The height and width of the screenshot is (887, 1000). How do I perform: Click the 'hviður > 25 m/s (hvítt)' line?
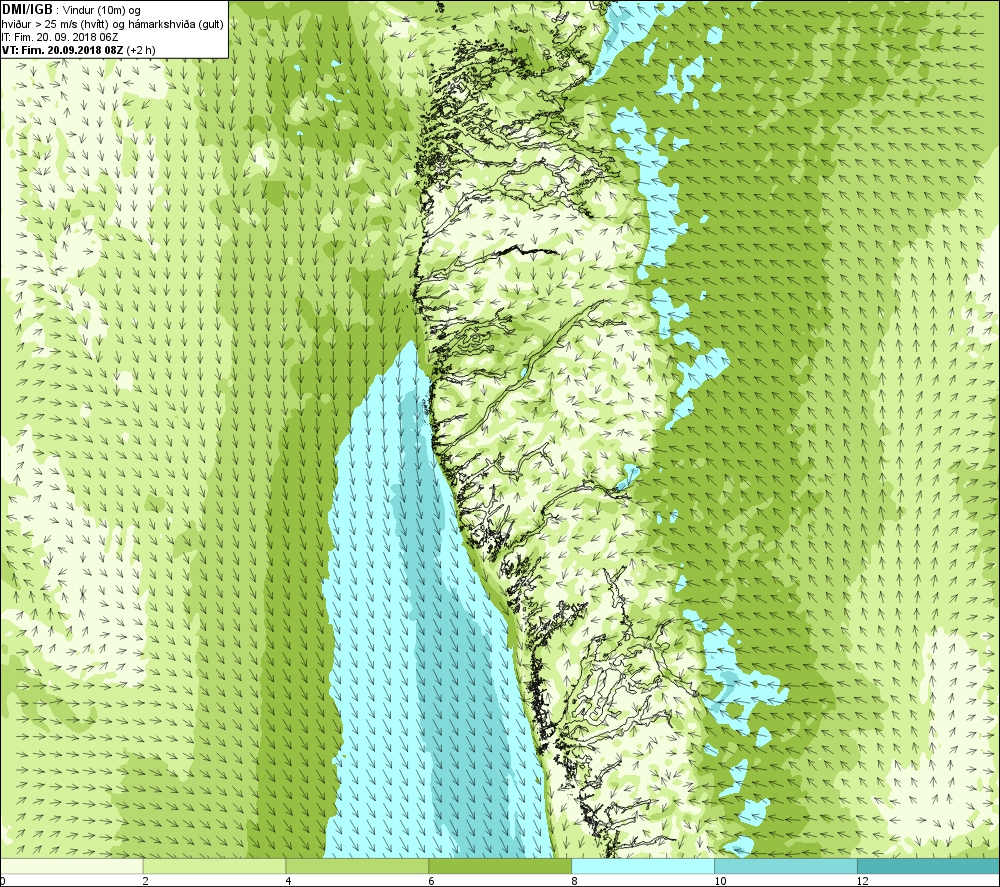point(113,24)
